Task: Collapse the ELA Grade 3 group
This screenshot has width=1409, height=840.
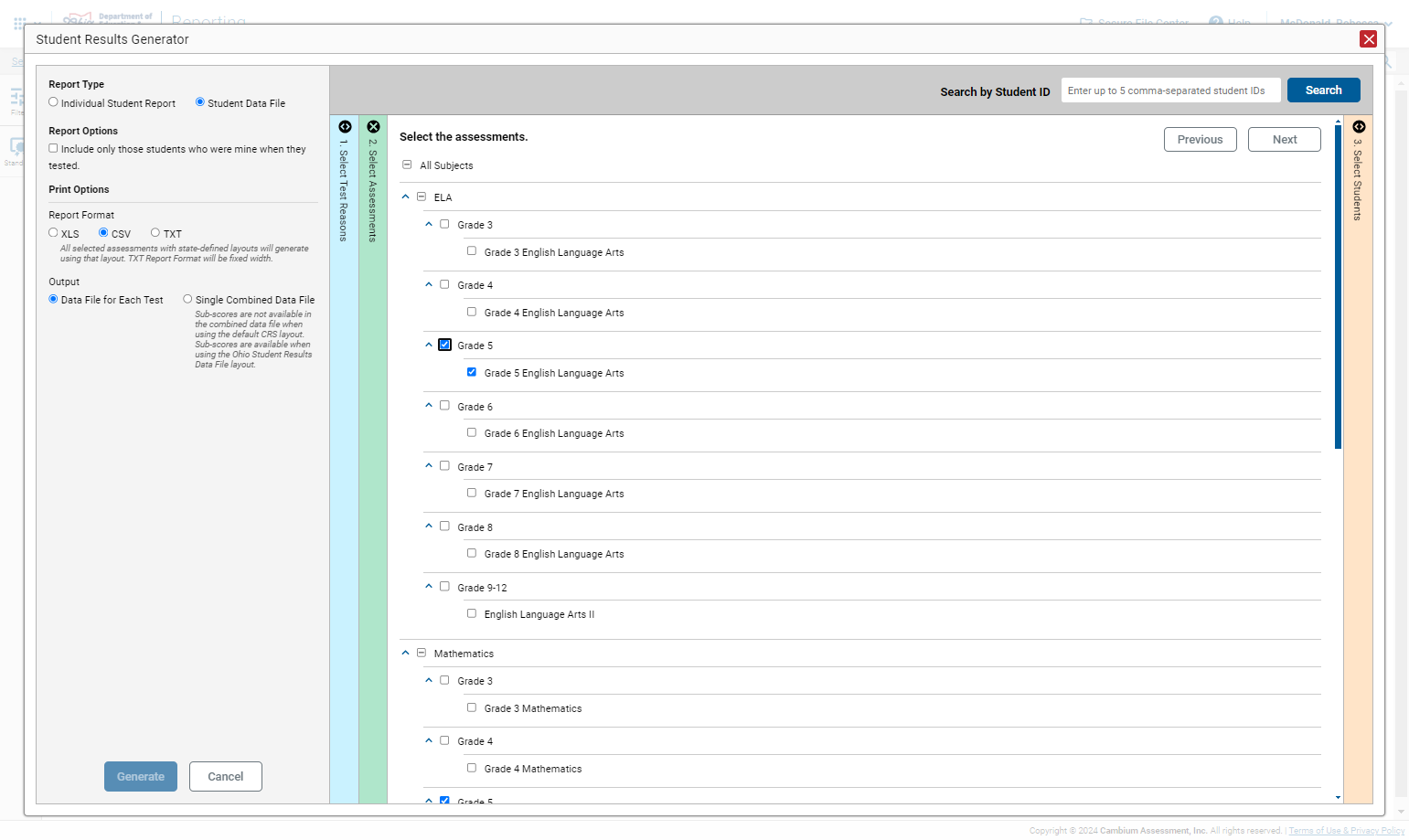Action: [x=428, y=224]
